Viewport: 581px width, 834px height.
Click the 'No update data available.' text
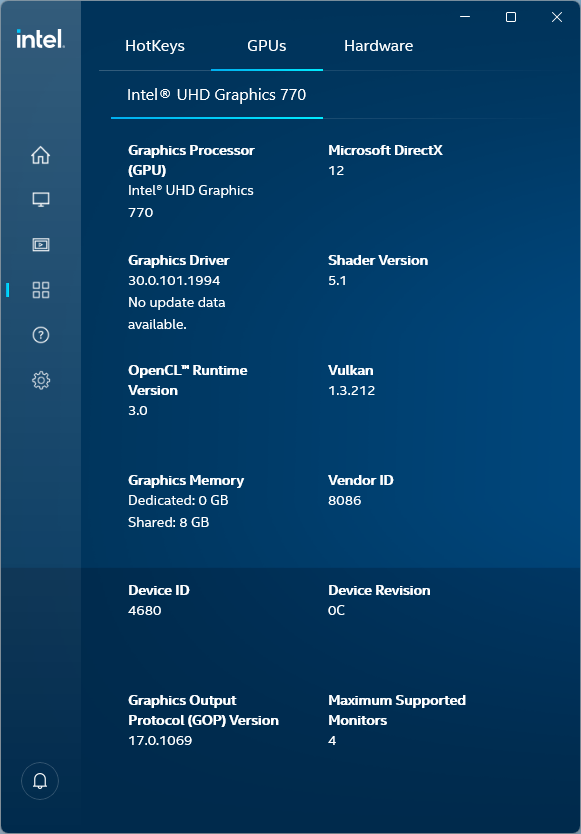coord(177,313)
